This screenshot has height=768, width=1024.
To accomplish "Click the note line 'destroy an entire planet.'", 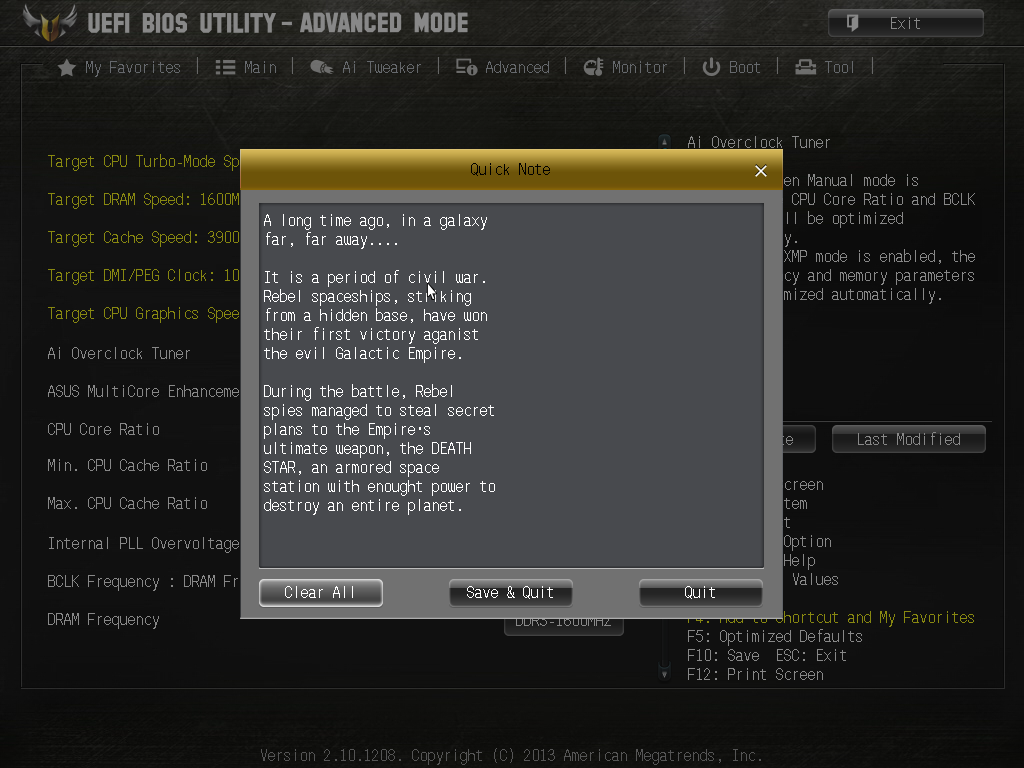I will click(x=362, y=505).
